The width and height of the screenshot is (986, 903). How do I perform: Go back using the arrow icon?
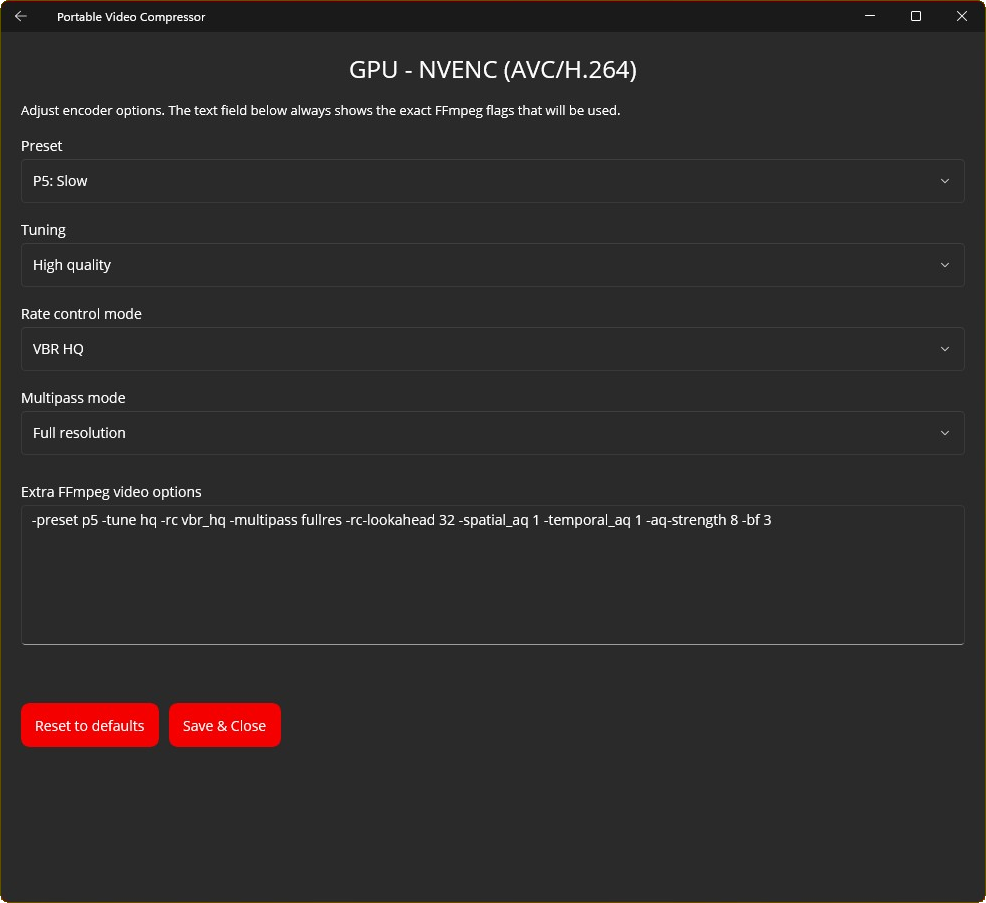coord(21,16)
